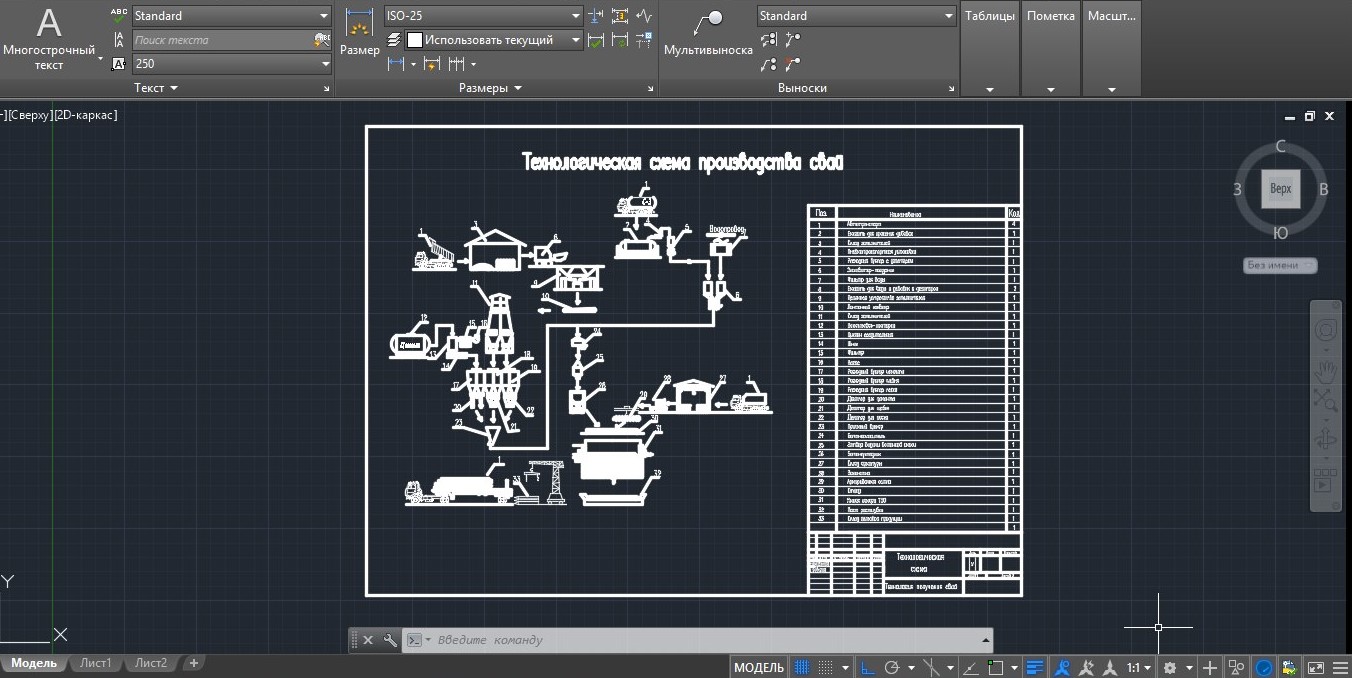Open the ISO-25 dimension style dropdown
This screenshot has width=1352, height=678.
(x=483, y=16)
